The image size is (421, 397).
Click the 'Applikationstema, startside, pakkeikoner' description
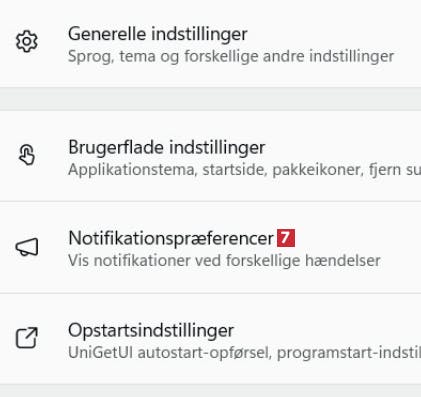pyautogui.click(x=215, y=170)
